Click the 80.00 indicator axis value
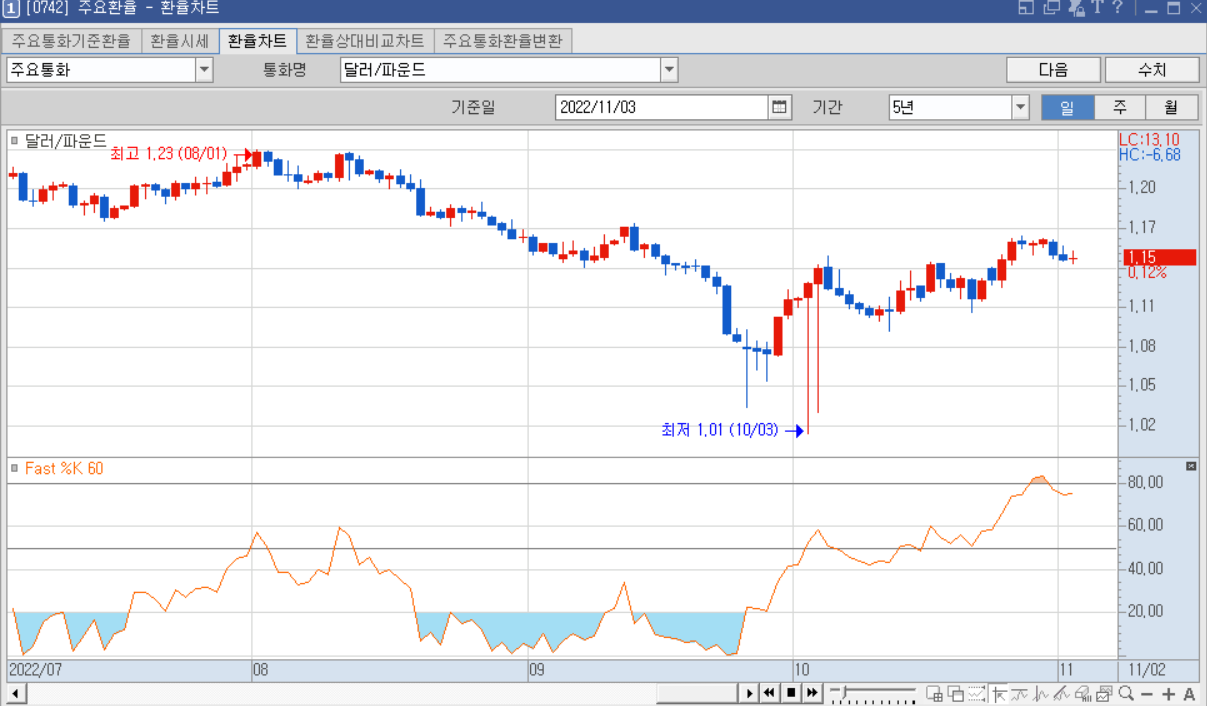Viewport: 1207px width, 706px height. click(1144, 482)
